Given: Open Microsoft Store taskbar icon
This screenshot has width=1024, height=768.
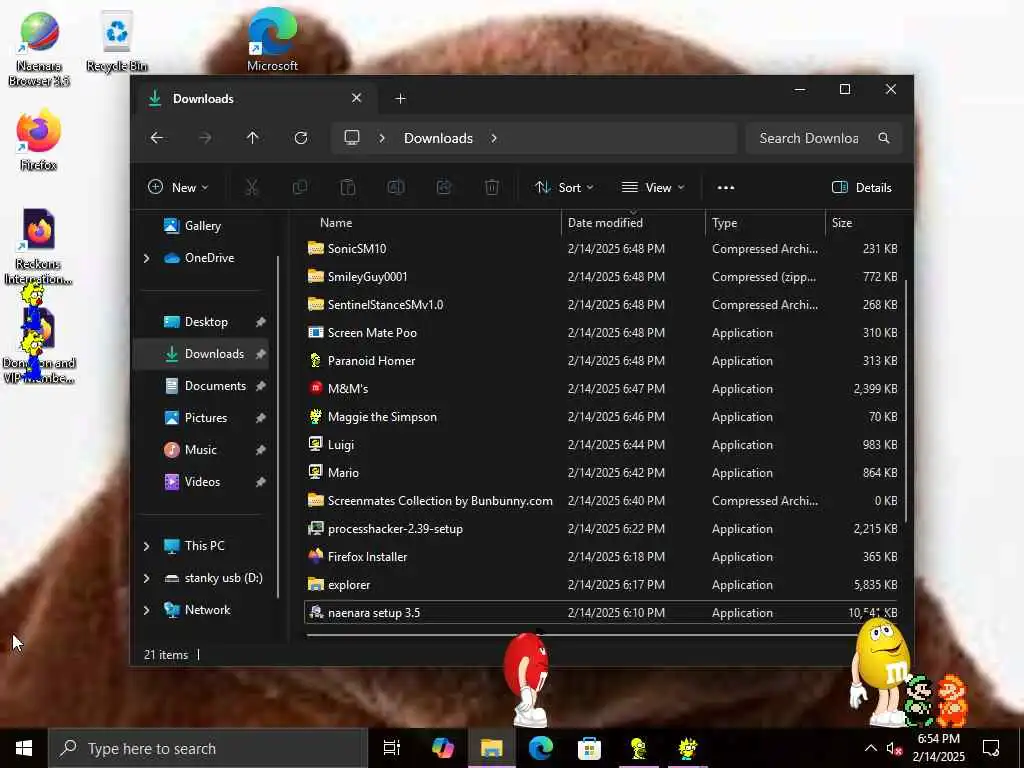Looking at the screenshot, I should coord(589,748).
